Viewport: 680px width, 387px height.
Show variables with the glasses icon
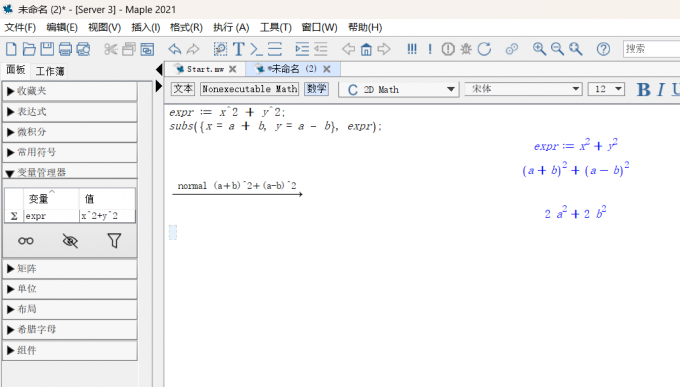point(26,241)
